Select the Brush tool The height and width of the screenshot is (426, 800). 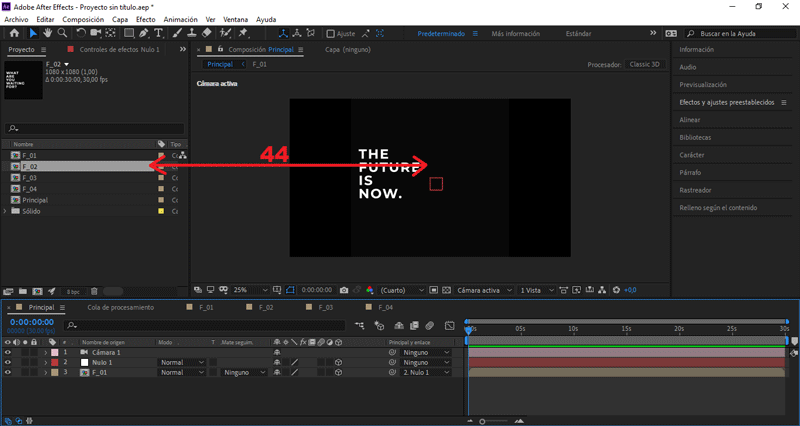[x=177, y=33]
